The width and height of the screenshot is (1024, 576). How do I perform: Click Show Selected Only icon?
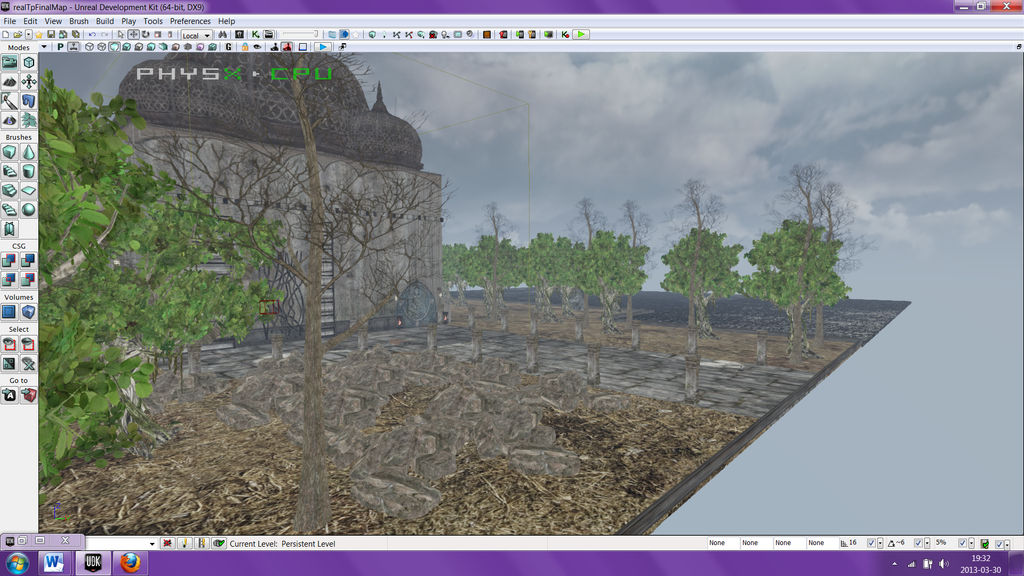[9, 344]
